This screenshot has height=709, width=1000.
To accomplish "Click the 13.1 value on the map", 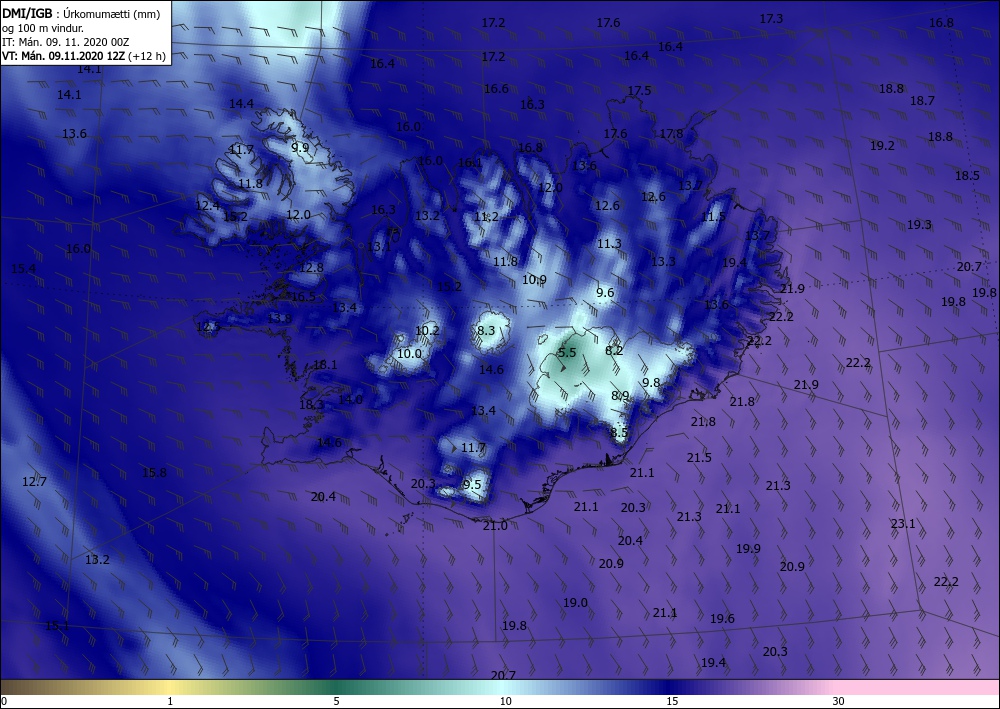I will (x=379, y=246).
